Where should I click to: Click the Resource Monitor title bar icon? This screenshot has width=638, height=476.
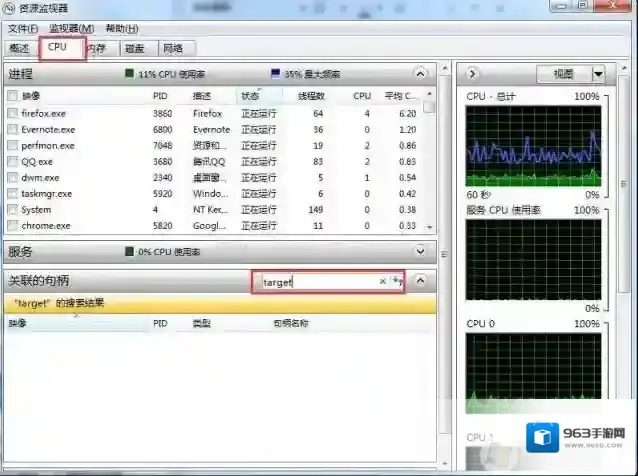tap(10, 9)
